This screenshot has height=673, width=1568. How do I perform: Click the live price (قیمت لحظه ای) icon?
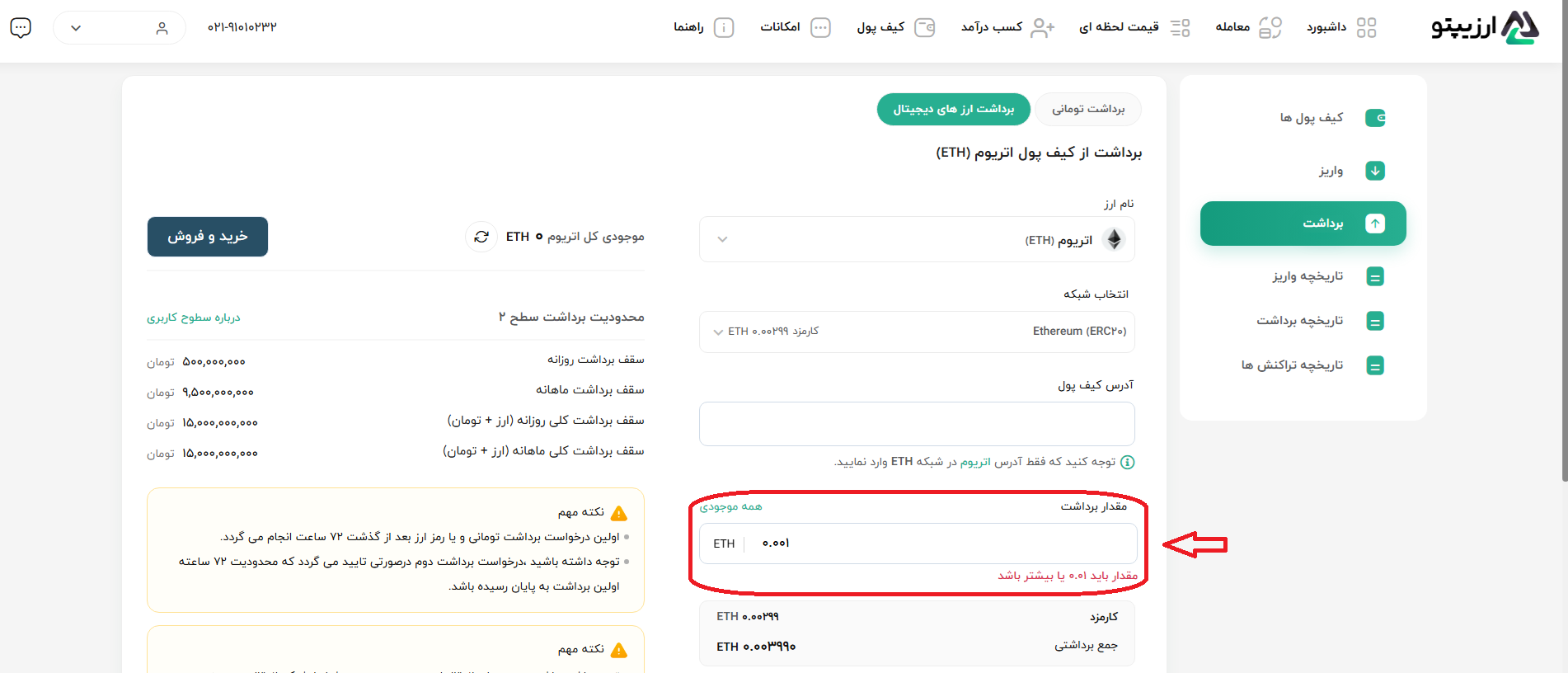click(x=1180, y=27)
